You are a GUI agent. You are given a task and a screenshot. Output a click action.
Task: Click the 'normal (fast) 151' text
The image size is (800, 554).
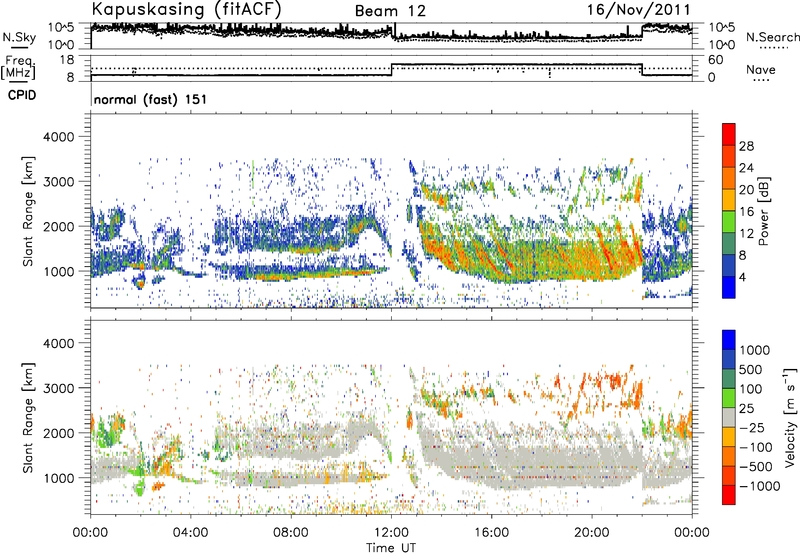pyautogui.click(x=151, y=99)
